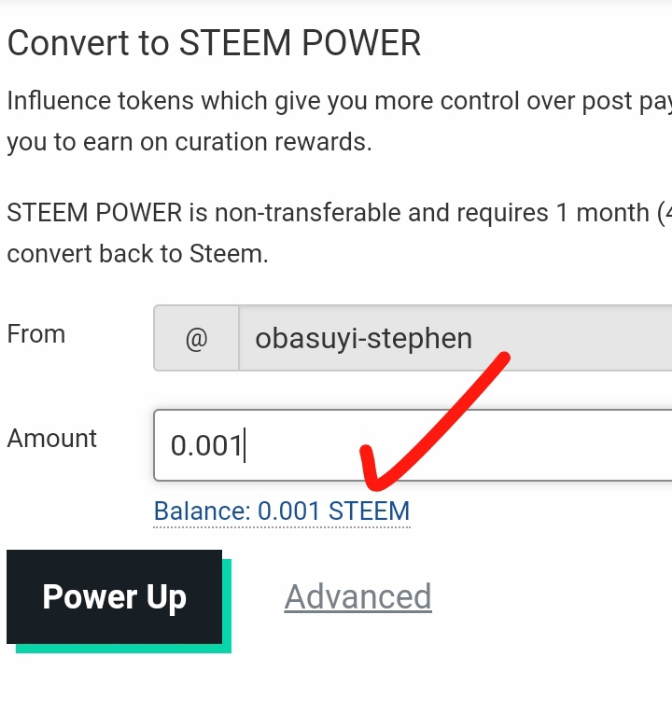Click the word Balance below Amount

coord(201,511)
